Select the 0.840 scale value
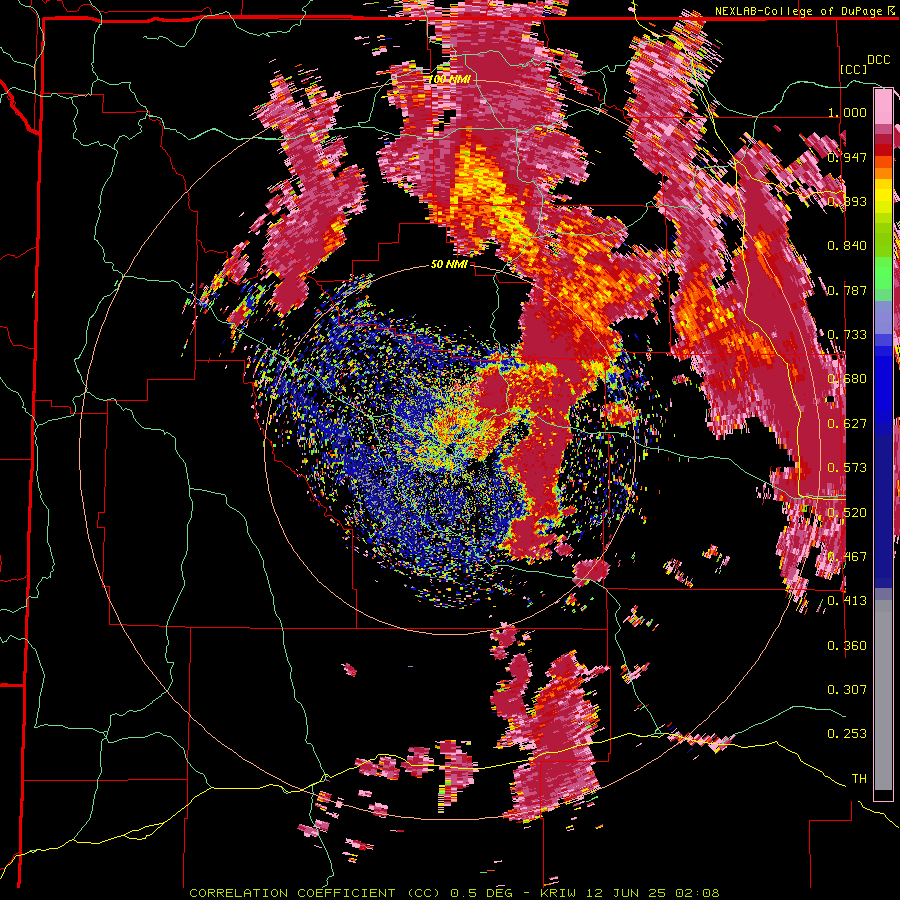The height and width of the screenshot is (900, 900). [x=847, y=246]
